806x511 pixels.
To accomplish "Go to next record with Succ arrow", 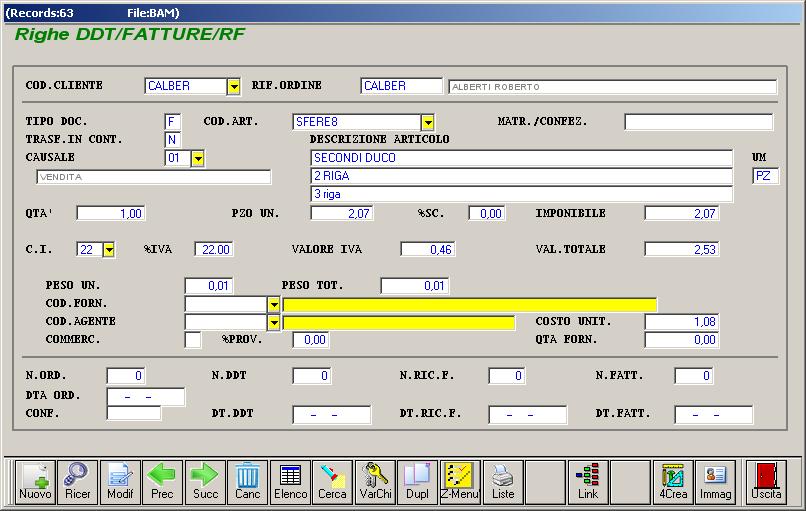I will [x=205, y=482].
